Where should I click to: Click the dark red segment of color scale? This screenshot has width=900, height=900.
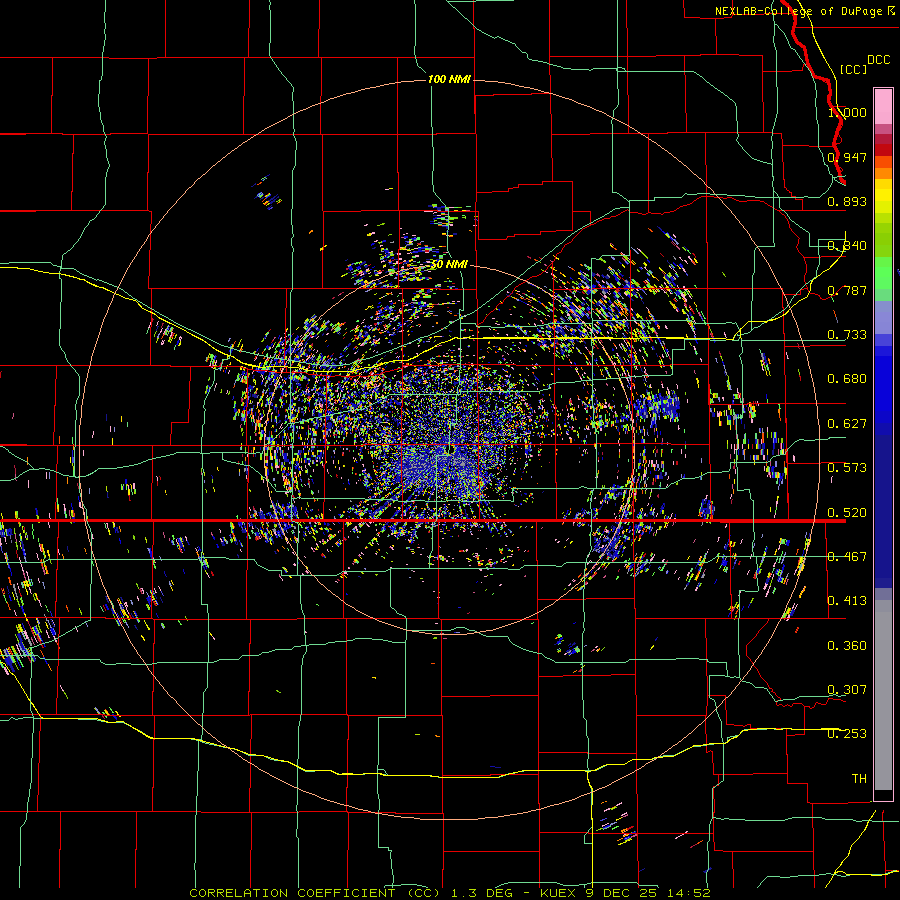coord(883,149)
